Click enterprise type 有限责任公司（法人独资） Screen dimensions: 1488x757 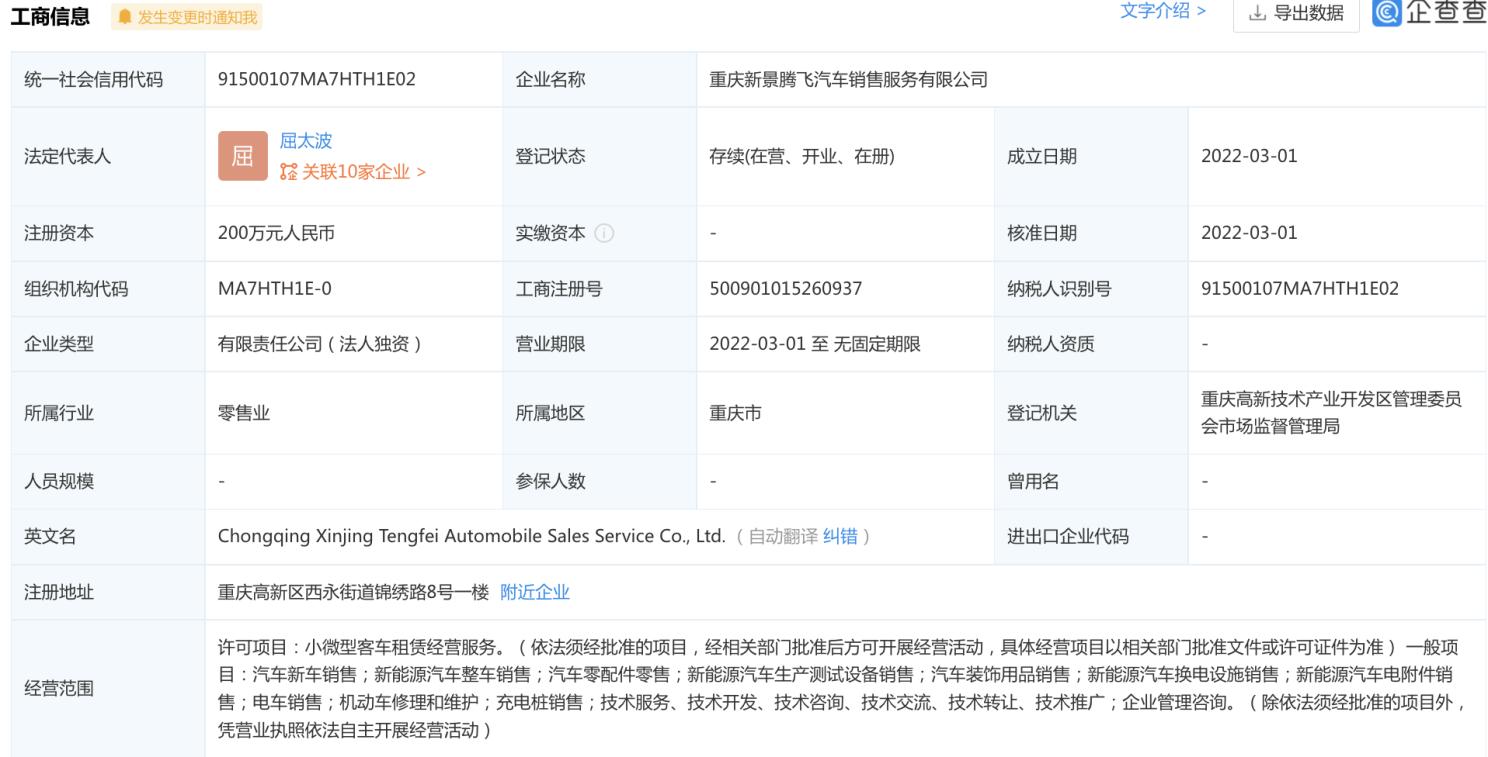(x=319, y=344)
